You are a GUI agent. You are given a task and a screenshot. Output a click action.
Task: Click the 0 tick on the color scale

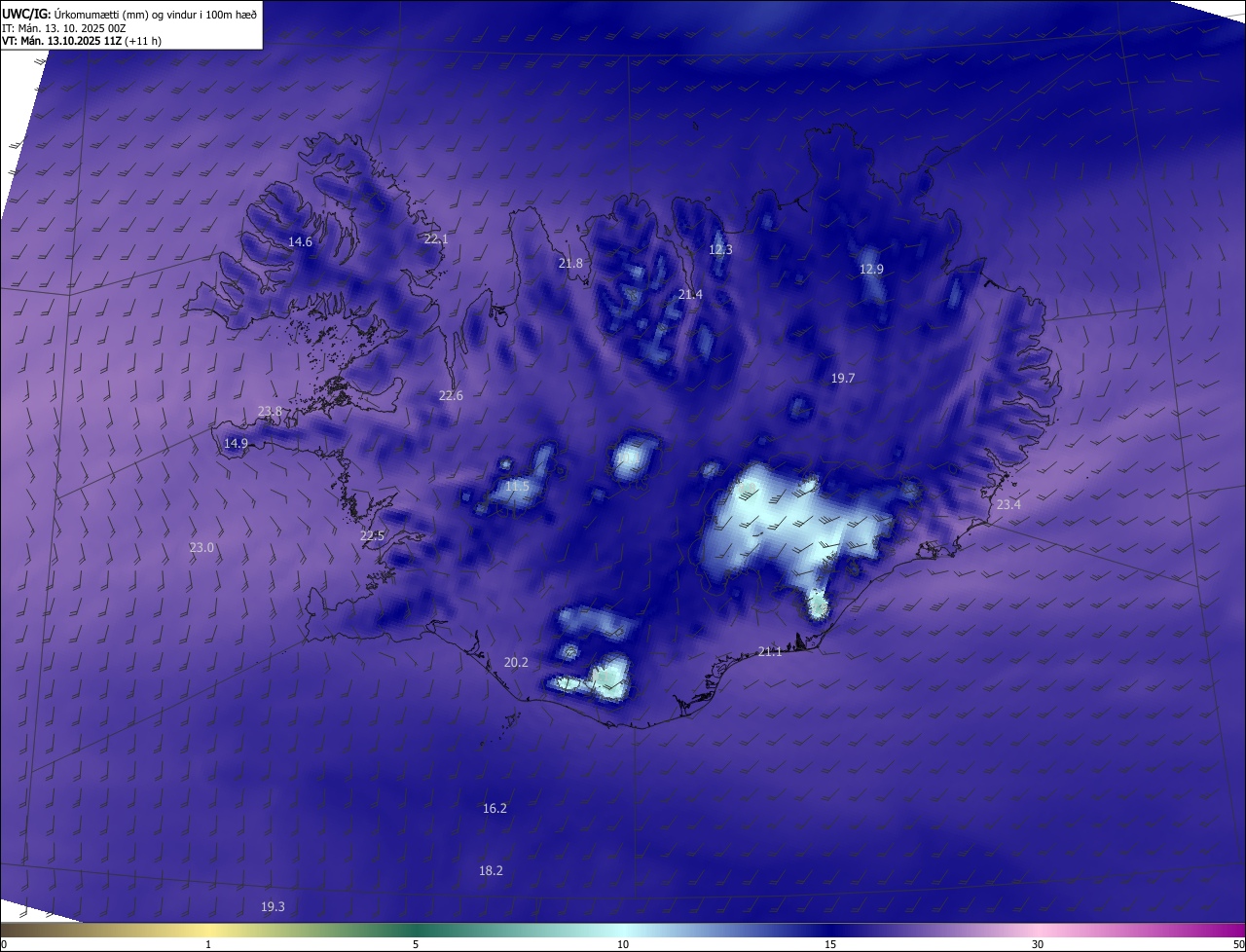pos(3,944)
